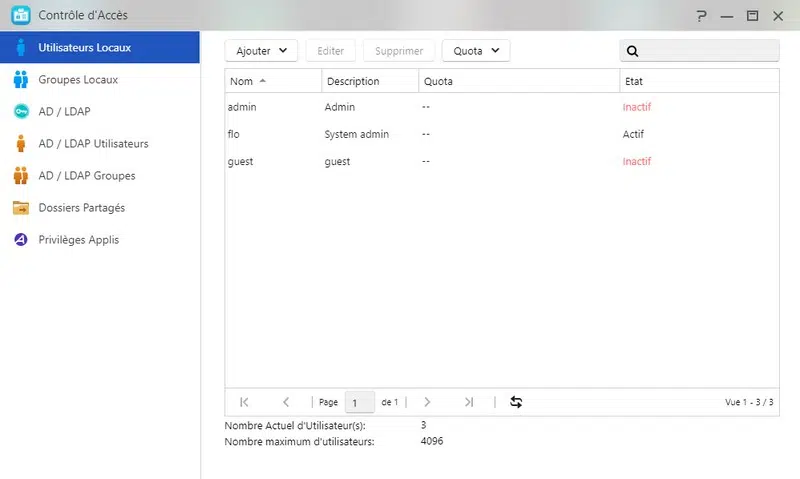Click the Utilisateurs Locaux person icon
The height and width of the screenshot is (479, 800).
21,47
